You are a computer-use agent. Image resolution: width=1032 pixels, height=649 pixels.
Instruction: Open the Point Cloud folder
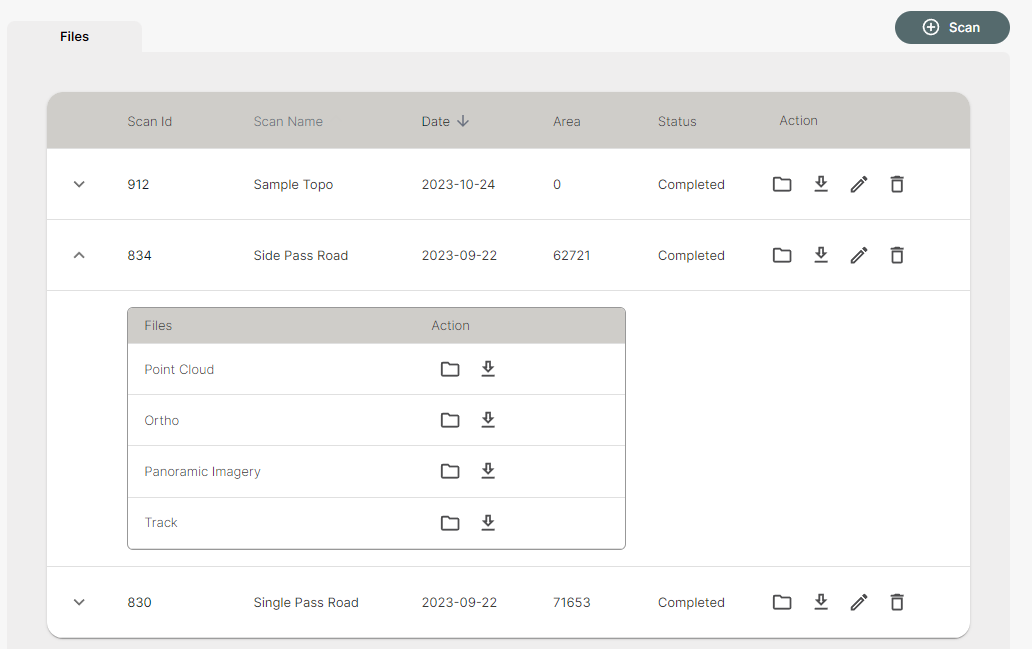click(x=450, y=369)
